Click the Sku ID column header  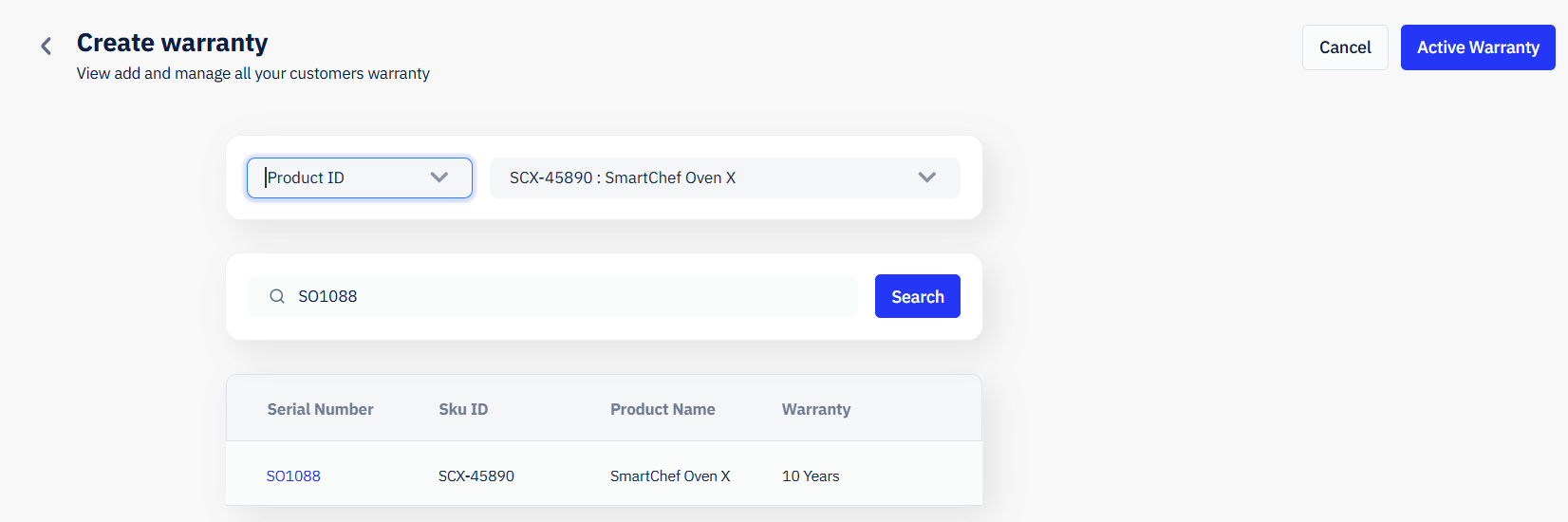[463, 409]
